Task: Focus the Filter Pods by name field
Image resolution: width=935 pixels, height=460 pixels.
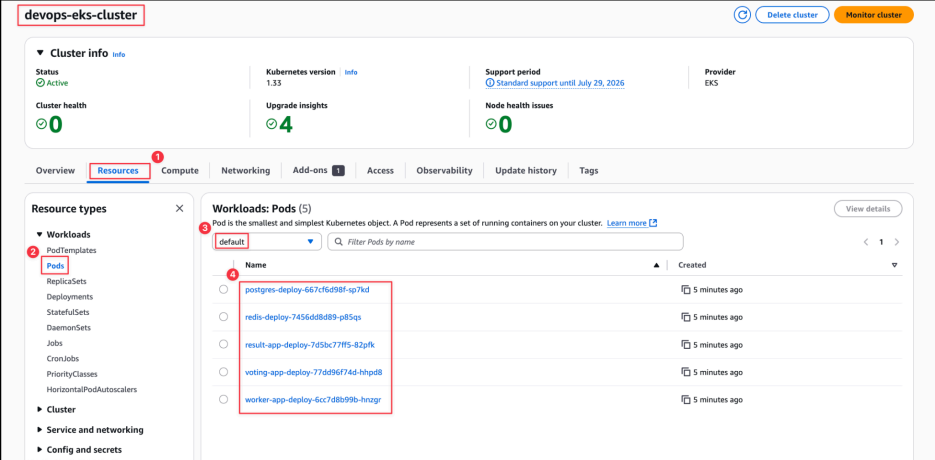Action: (x=506, y=242)
